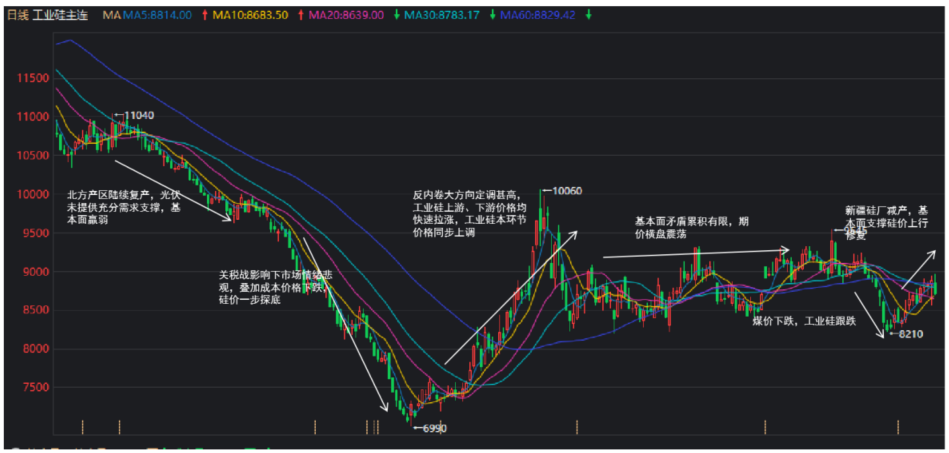Screen dimensions: 949x453
Task: Click the red up arrow after MA5
Action: pos(205,16)
